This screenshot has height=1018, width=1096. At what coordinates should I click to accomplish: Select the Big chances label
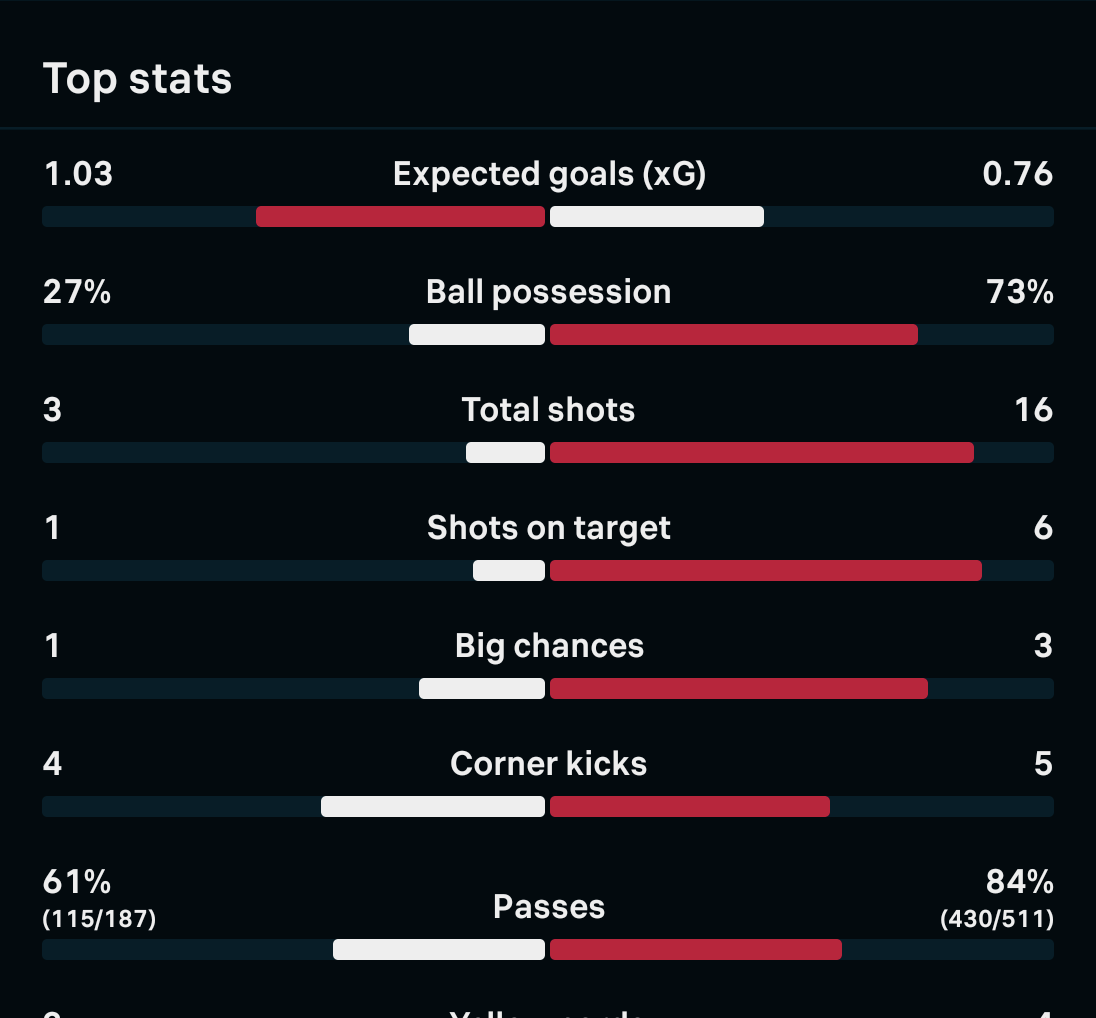(x=549, y=646)
